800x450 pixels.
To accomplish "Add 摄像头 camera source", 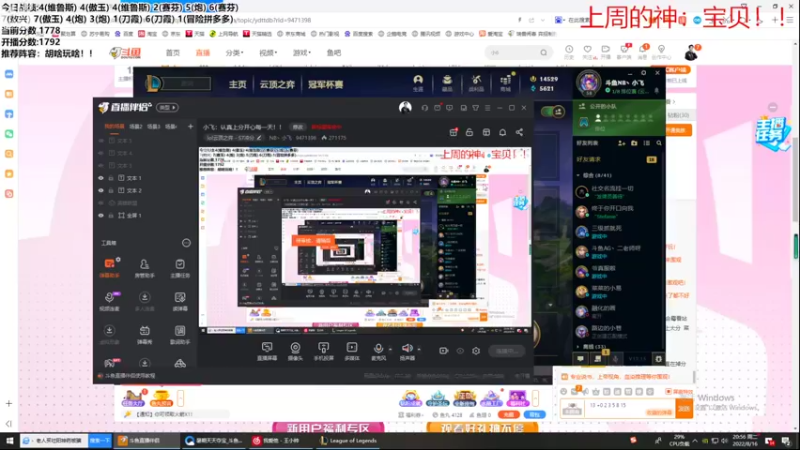I will [x=295, y=351].
